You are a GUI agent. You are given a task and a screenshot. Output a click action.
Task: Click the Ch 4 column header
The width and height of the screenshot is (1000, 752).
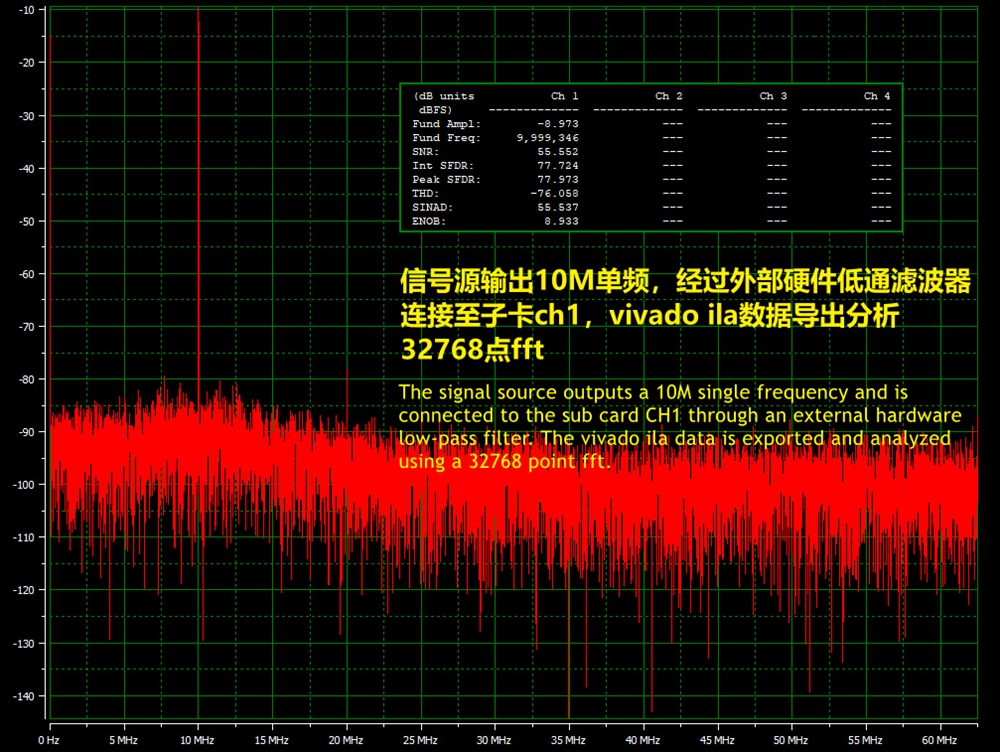877,96
